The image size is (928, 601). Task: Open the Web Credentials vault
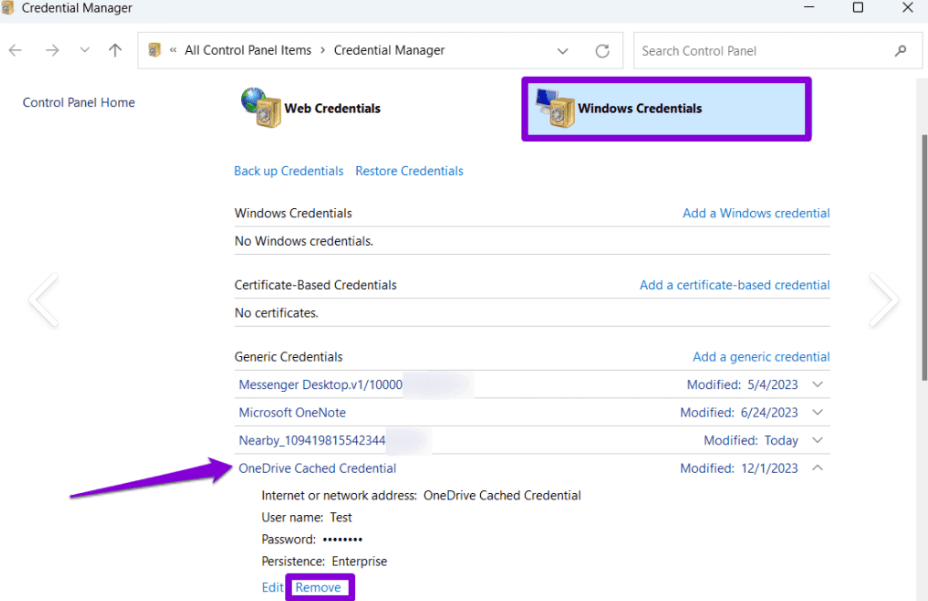311,108
